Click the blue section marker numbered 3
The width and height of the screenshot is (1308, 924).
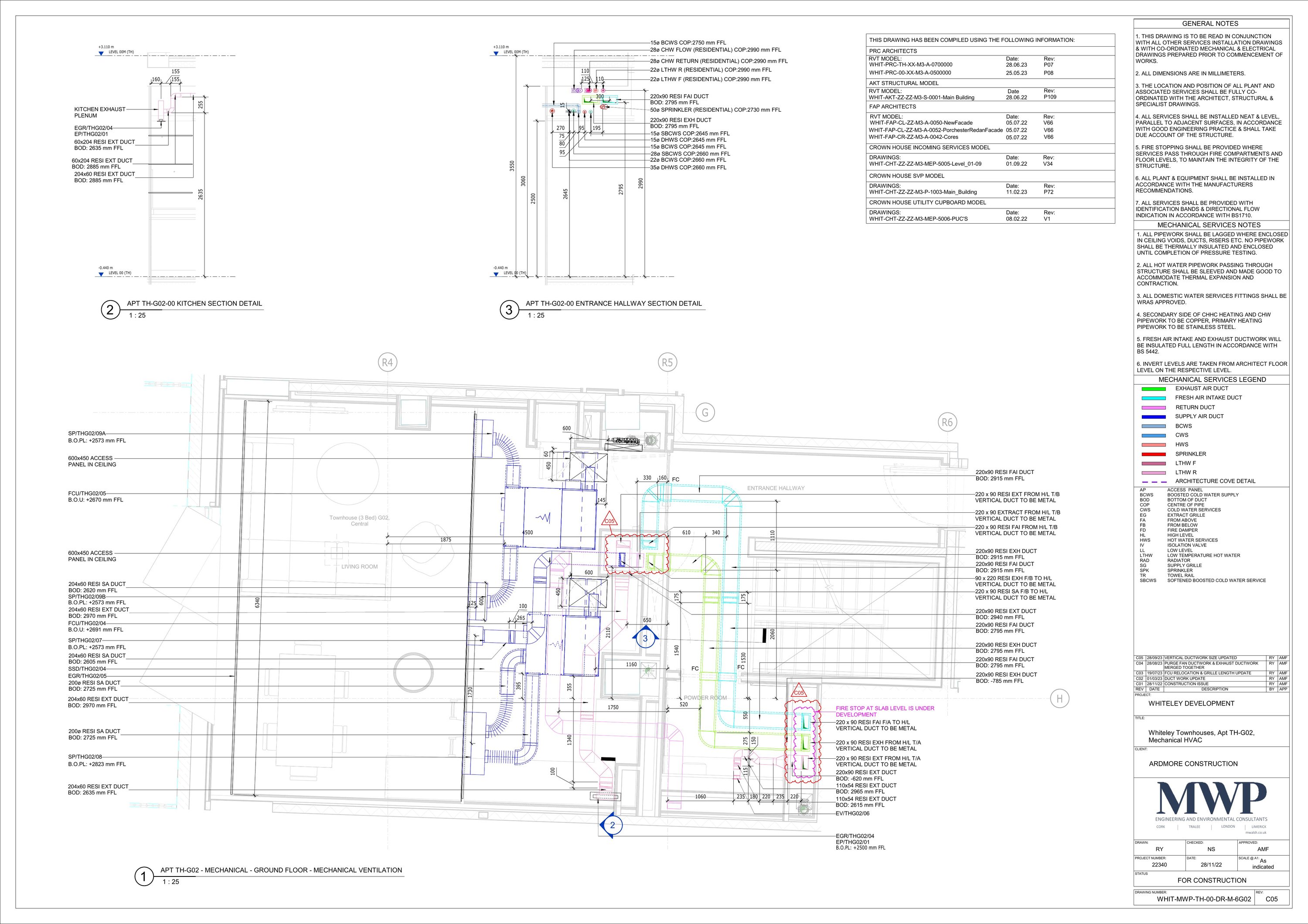[x=645, y=638]
